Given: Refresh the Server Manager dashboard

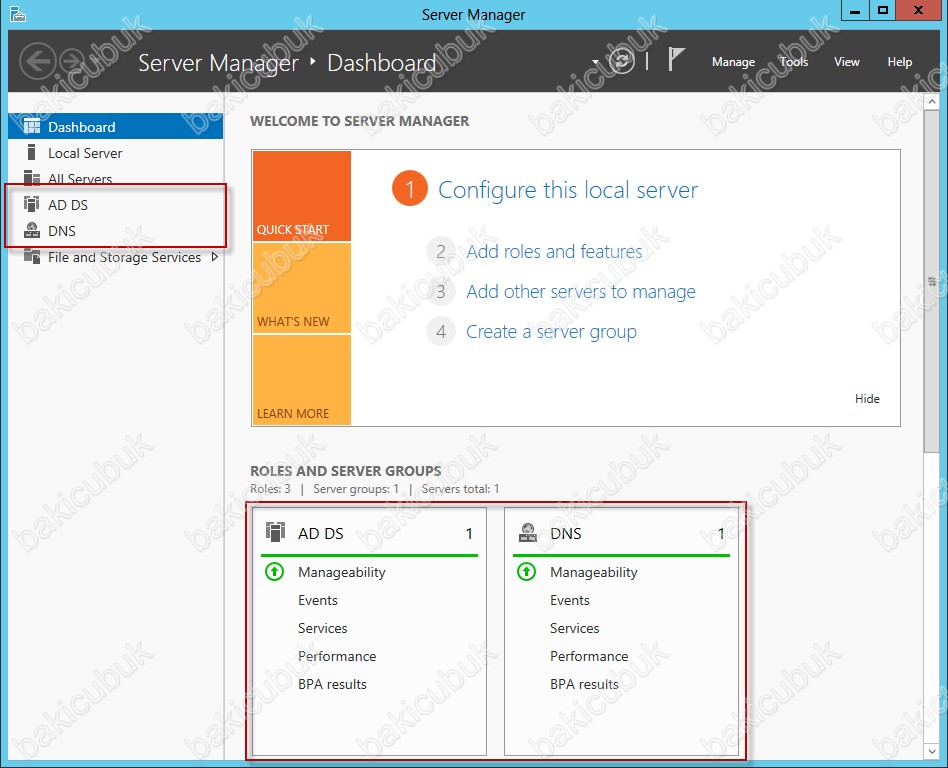Looking at the screenshot, I should [622, 61].
